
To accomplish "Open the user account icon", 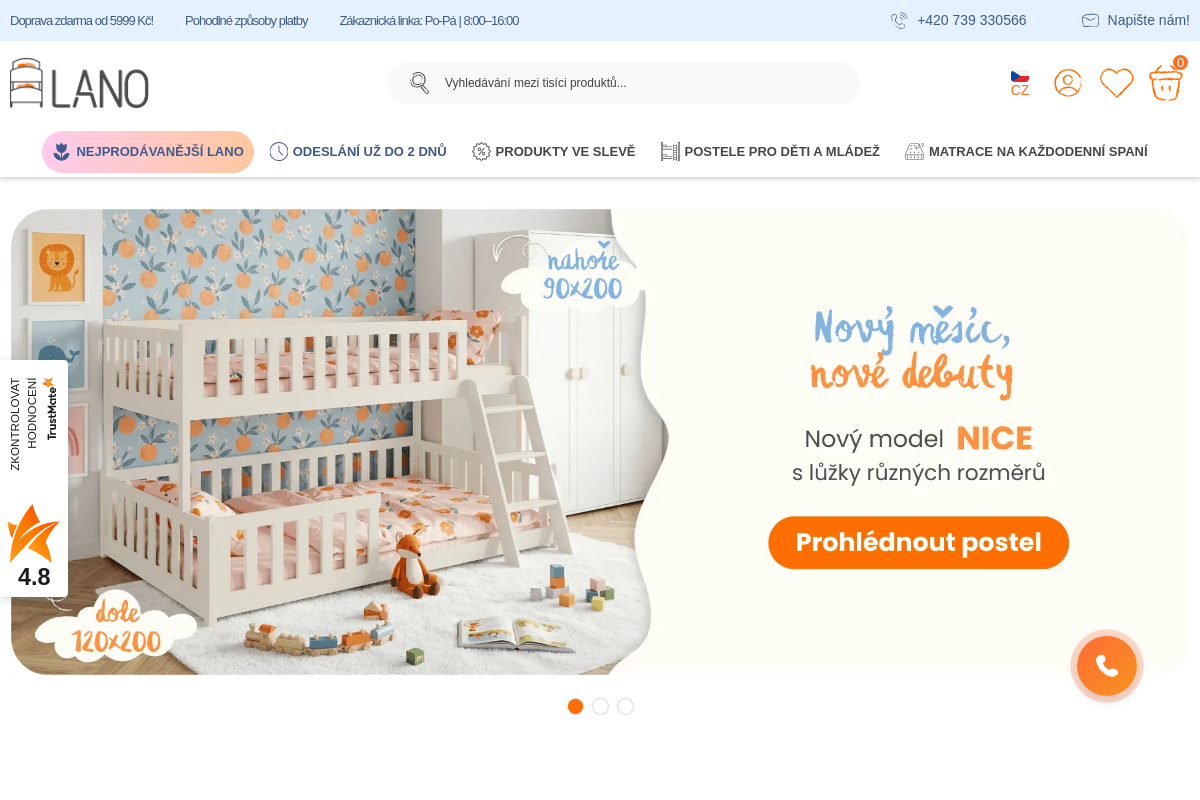I will coord(1068,83).
